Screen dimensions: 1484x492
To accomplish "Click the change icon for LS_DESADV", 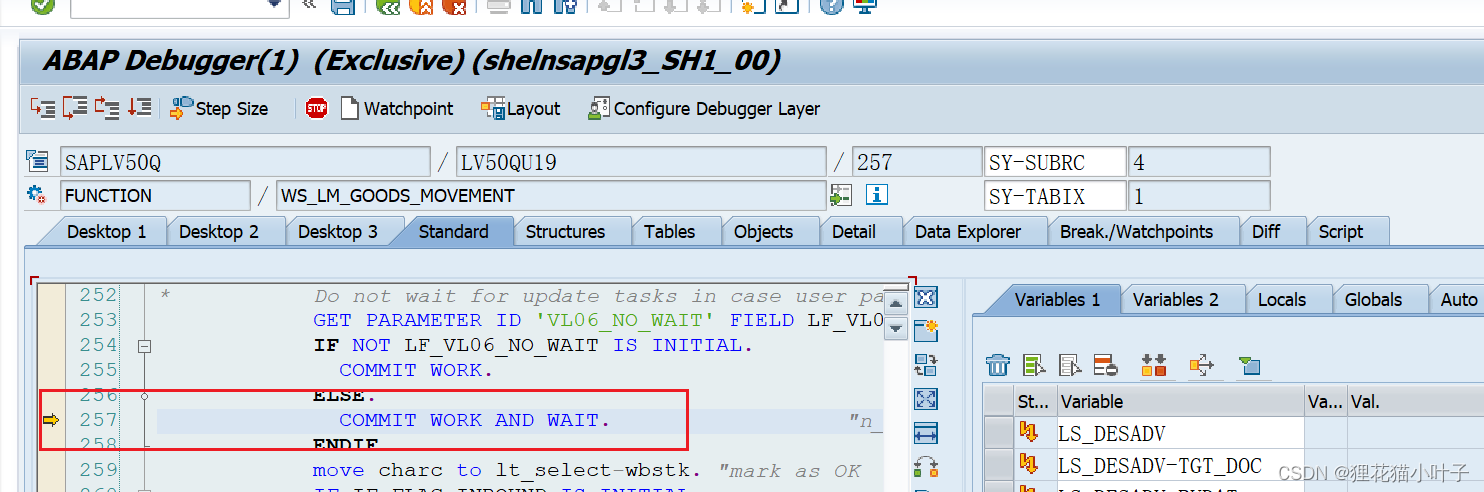I will tap(1028, 433).
